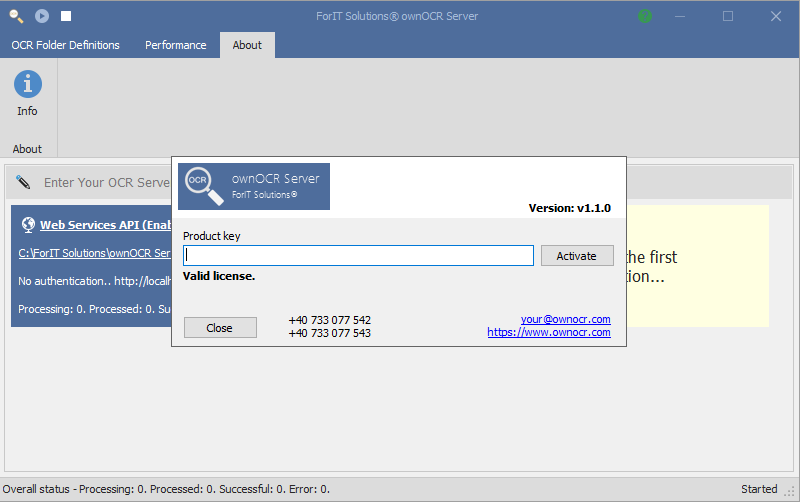Click the Activate button
This screenshot has height=502, width=800.
tap(577, 256)
